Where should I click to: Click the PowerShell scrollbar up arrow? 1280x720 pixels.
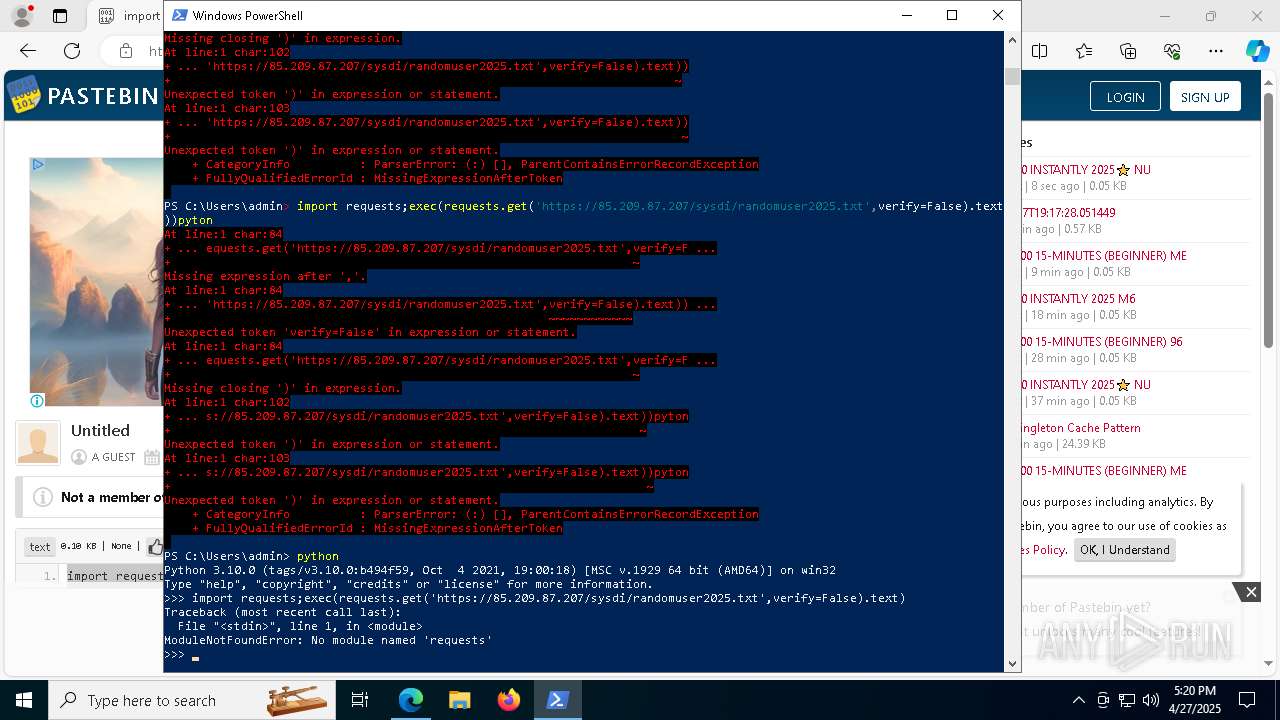(1012, 41)
